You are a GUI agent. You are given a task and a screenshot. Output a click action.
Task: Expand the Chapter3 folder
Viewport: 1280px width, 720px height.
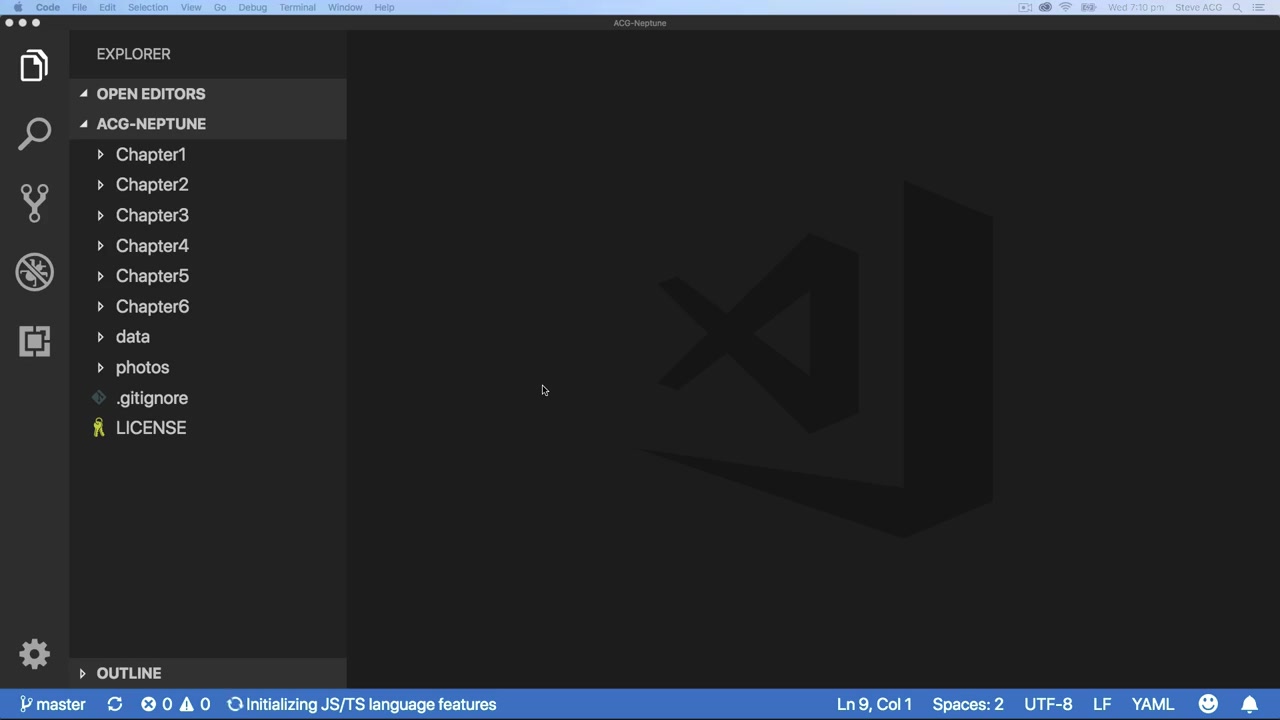(x=100, y=215)
